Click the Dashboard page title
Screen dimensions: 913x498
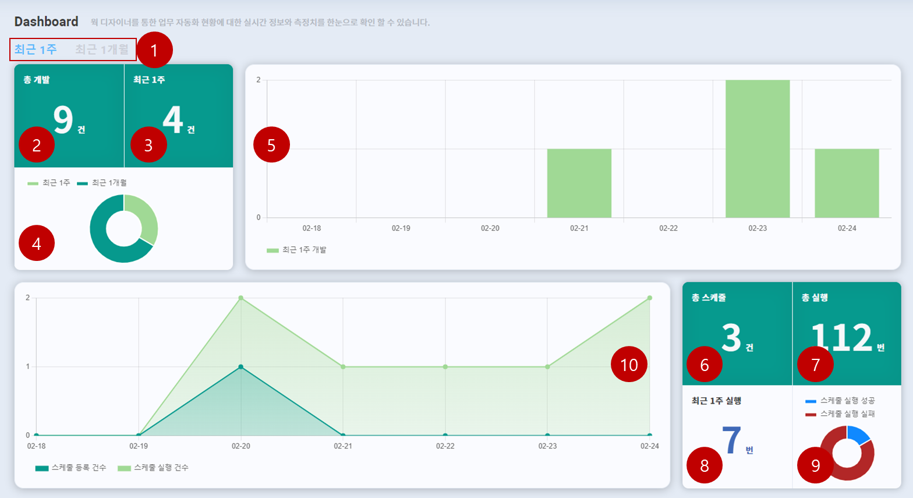click(x=46, y=22)
